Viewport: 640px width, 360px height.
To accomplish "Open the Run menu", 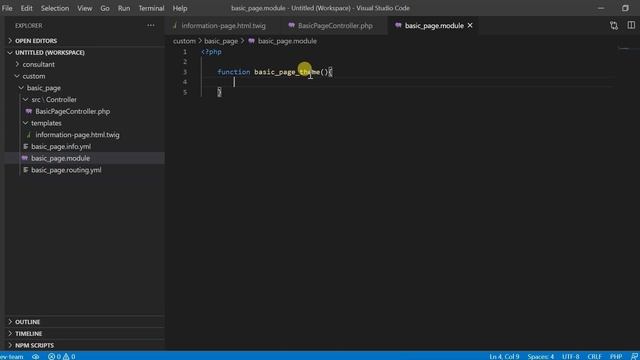I will pos(124,8).
